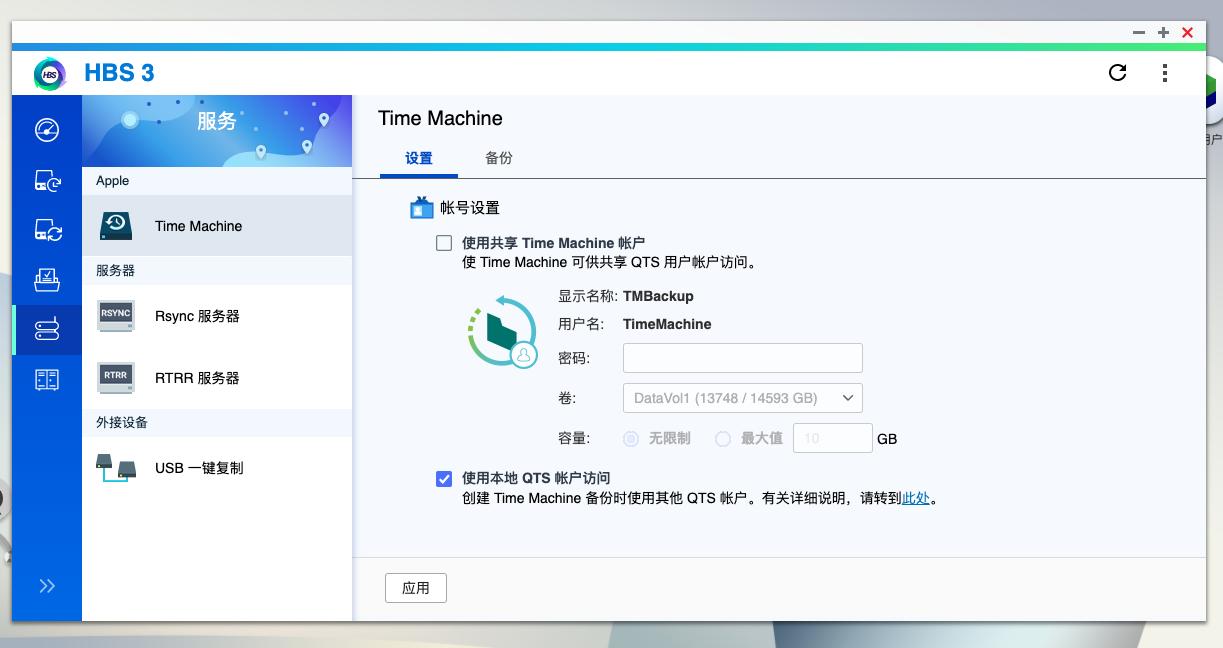1223x648 pixels.
Task: Disable 使用本地 QTS 帐户访问 checkbox
Action: (443, 479)
